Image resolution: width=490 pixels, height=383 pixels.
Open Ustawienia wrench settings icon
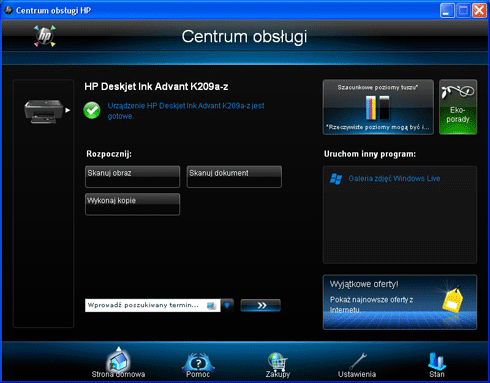[357, 365]
